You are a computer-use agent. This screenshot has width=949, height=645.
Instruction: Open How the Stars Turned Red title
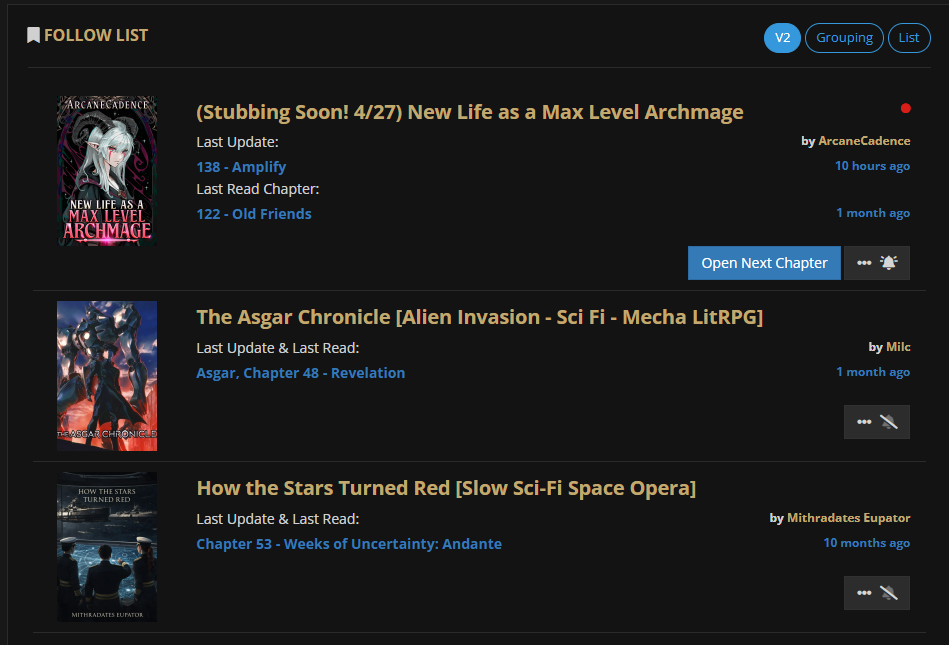pyautogui.click(x=446, y=488)
